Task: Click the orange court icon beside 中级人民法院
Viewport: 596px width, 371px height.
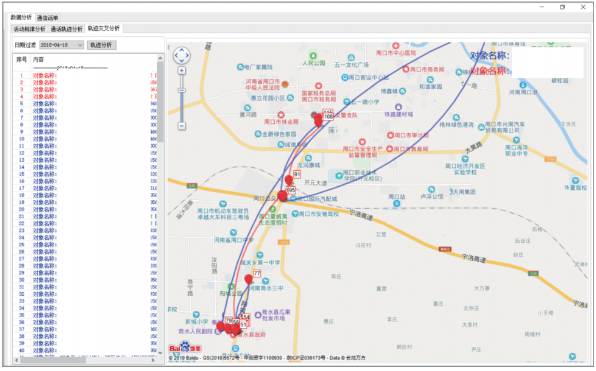Action: click(x=285, y=84)
